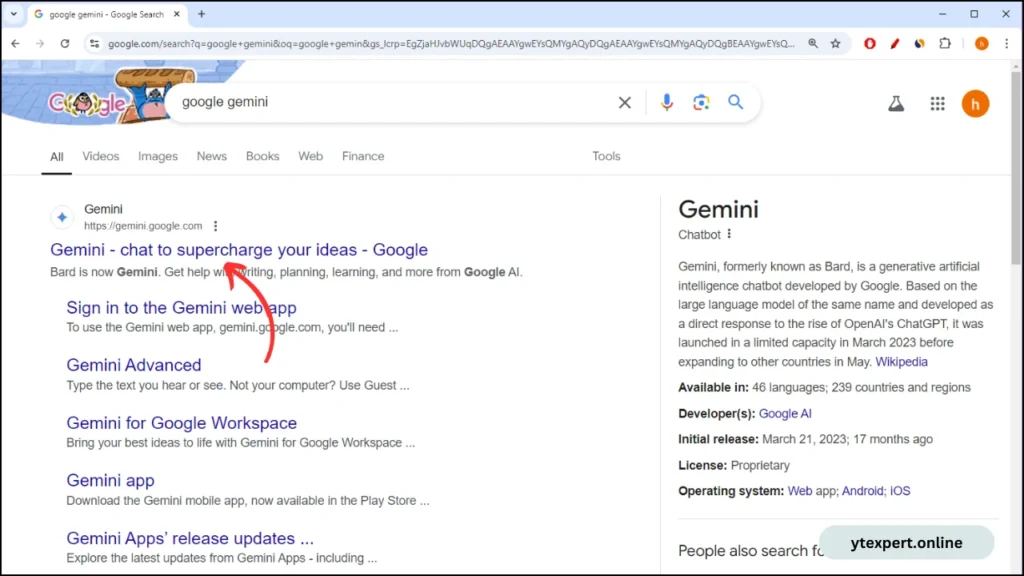Image resolution: width=1024 pixels, height=576 pixels.
Task: Click inside the address bar
Action: [400, 44]
